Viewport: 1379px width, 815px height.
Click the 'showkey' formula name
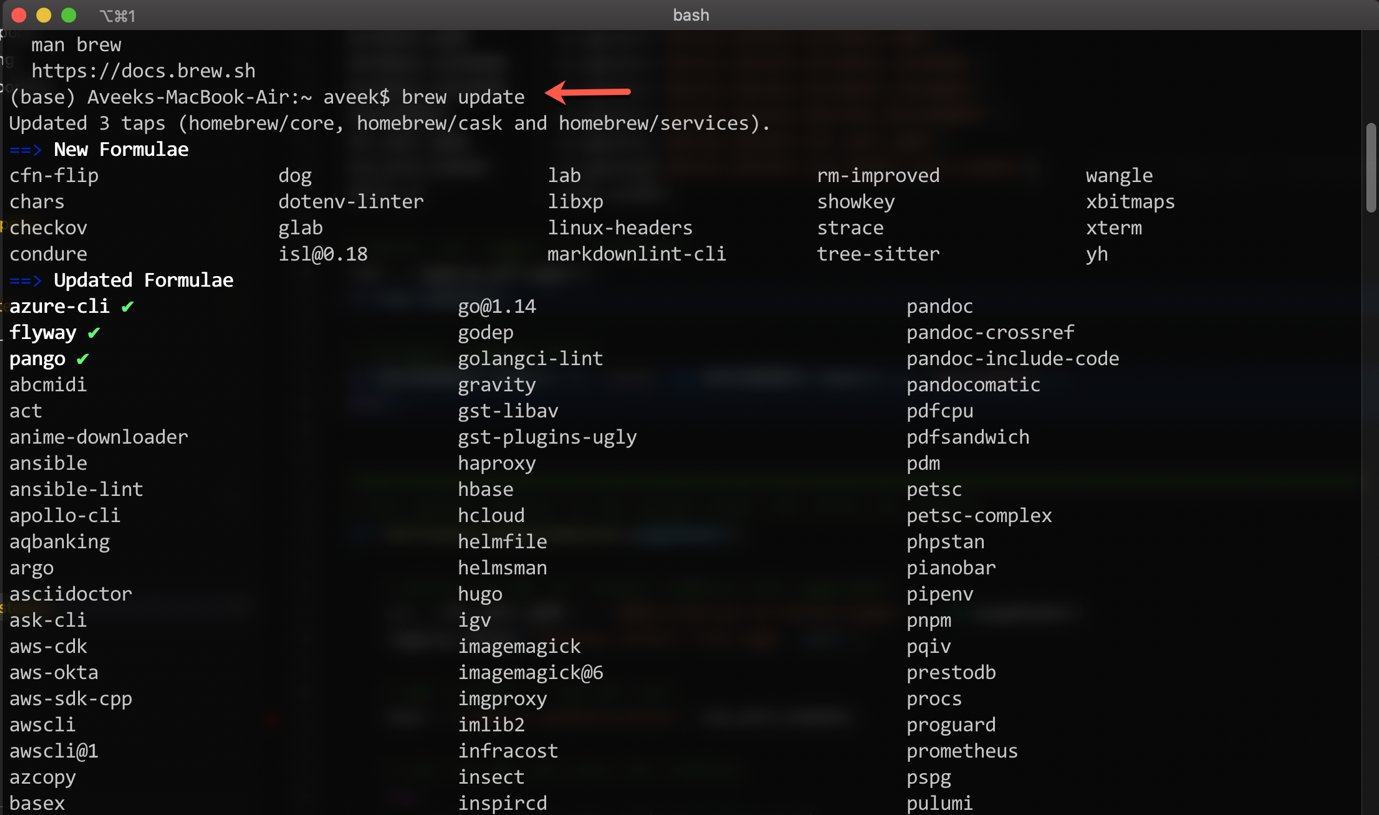coord(856,201)
